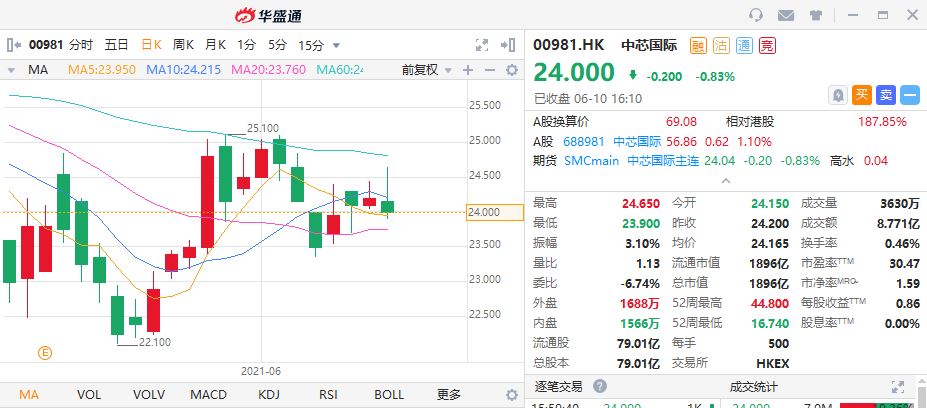927x408 pixels.
Task: Switch to 15分 fifteen-minute chart
Action: point(311,44)
